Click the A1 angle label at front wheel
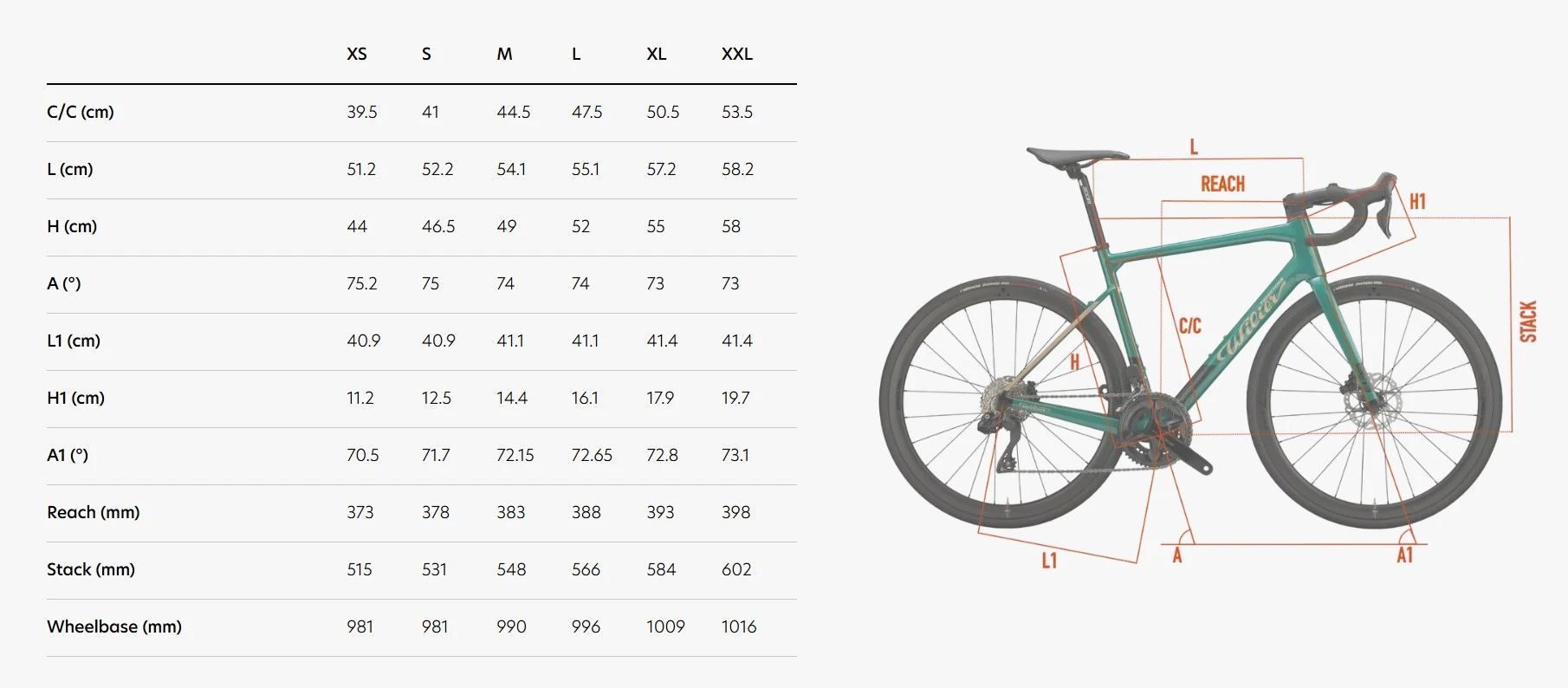 1405,555
